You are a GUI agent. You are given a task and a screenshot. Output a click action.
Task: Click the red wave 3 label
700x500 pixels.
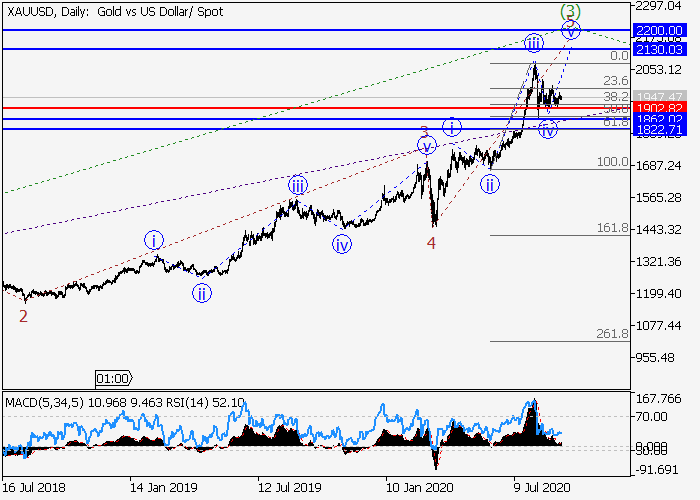(424, 131)
